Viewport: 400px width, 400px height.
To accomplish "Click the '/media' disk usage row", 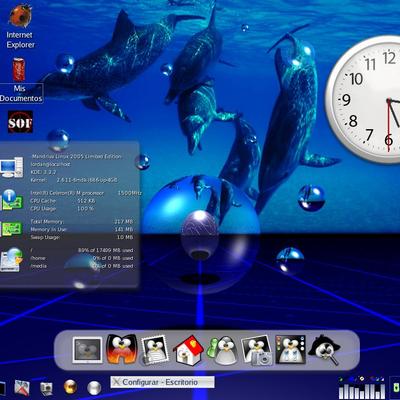I will coord(82,266).
